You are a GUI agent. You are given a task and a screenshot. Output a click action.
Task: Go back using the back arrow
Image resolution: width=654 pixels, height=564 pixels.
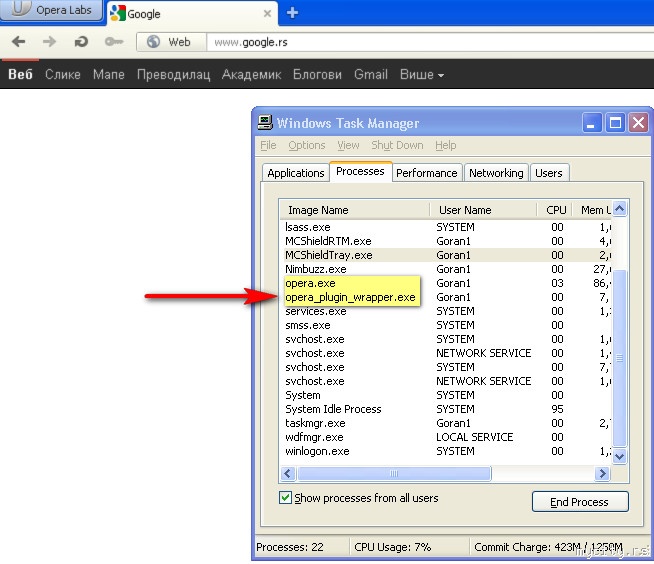pyautogui.click(x=20, y=42)
